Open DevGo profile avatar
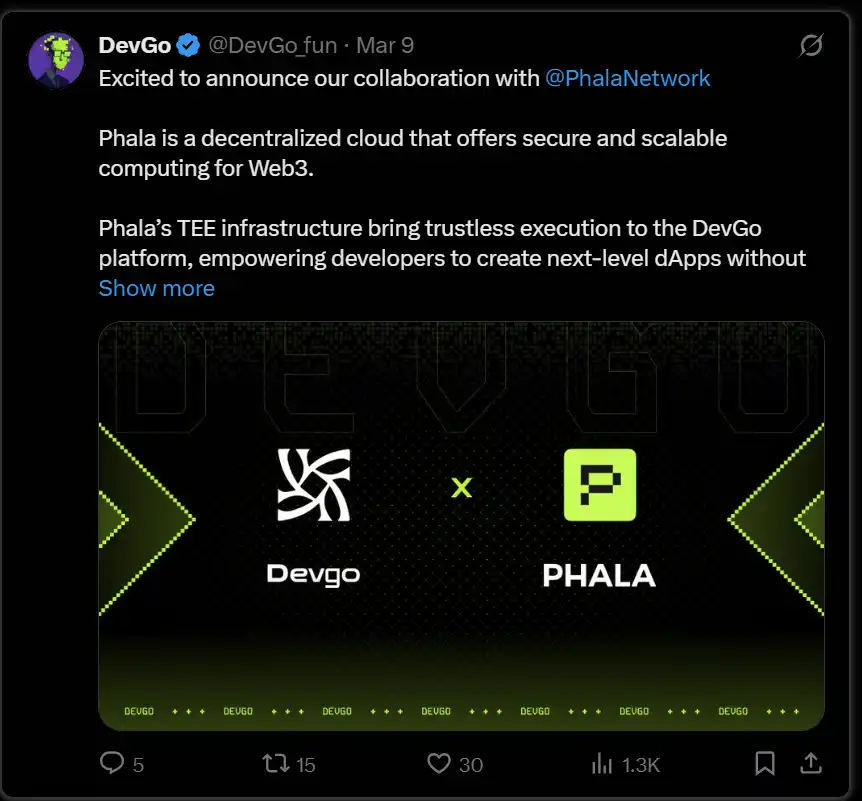862x801 pixels. [56, 60]
